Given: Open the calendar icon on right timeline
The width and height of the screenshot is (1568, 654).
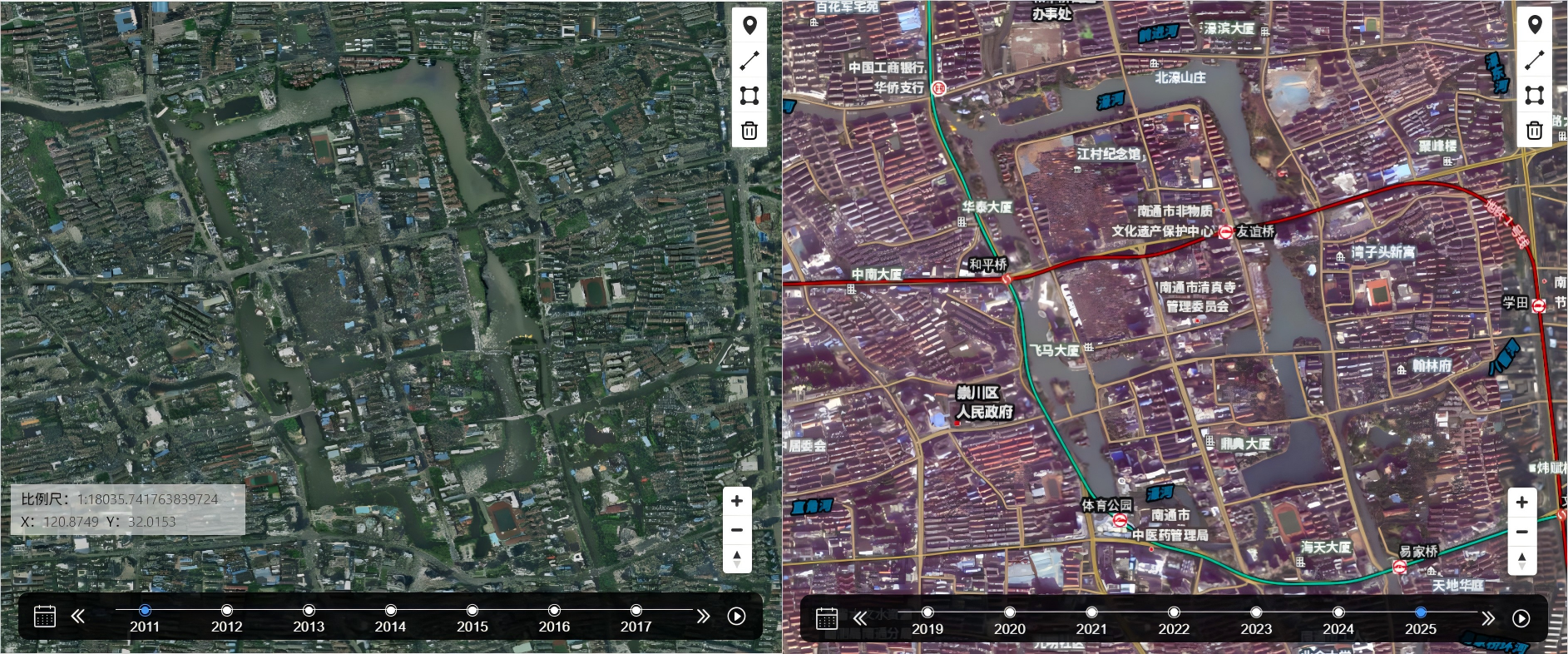Looking at the screenshot, I should [x=827, y=618].
